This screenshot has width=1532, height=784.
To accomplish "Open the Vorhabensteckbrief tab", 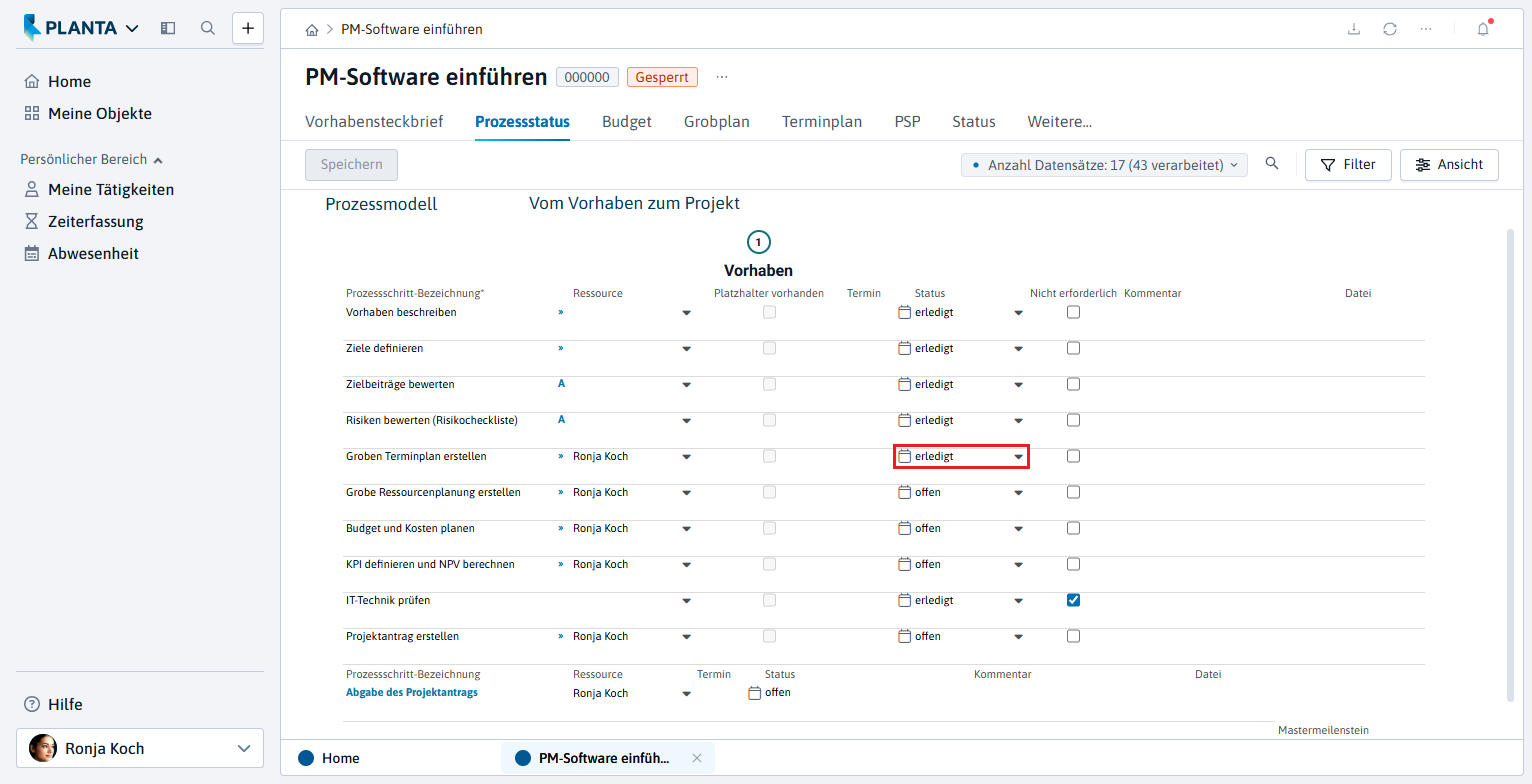I will point(374,122).
